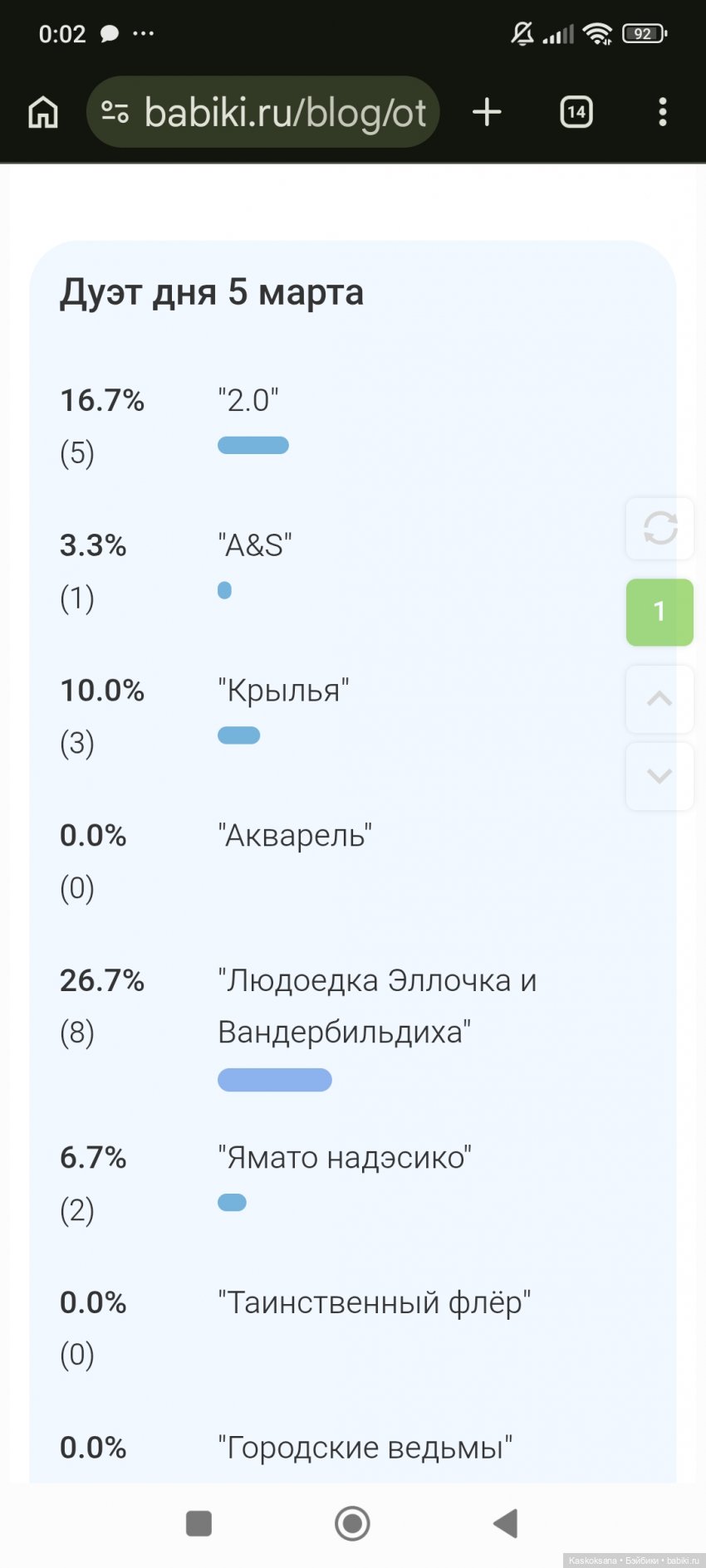The width and height of the screenshot is (706, 1568).
Task: Open the "Дуэт дня 5 марта" poll title
Action: click(211, 292)
